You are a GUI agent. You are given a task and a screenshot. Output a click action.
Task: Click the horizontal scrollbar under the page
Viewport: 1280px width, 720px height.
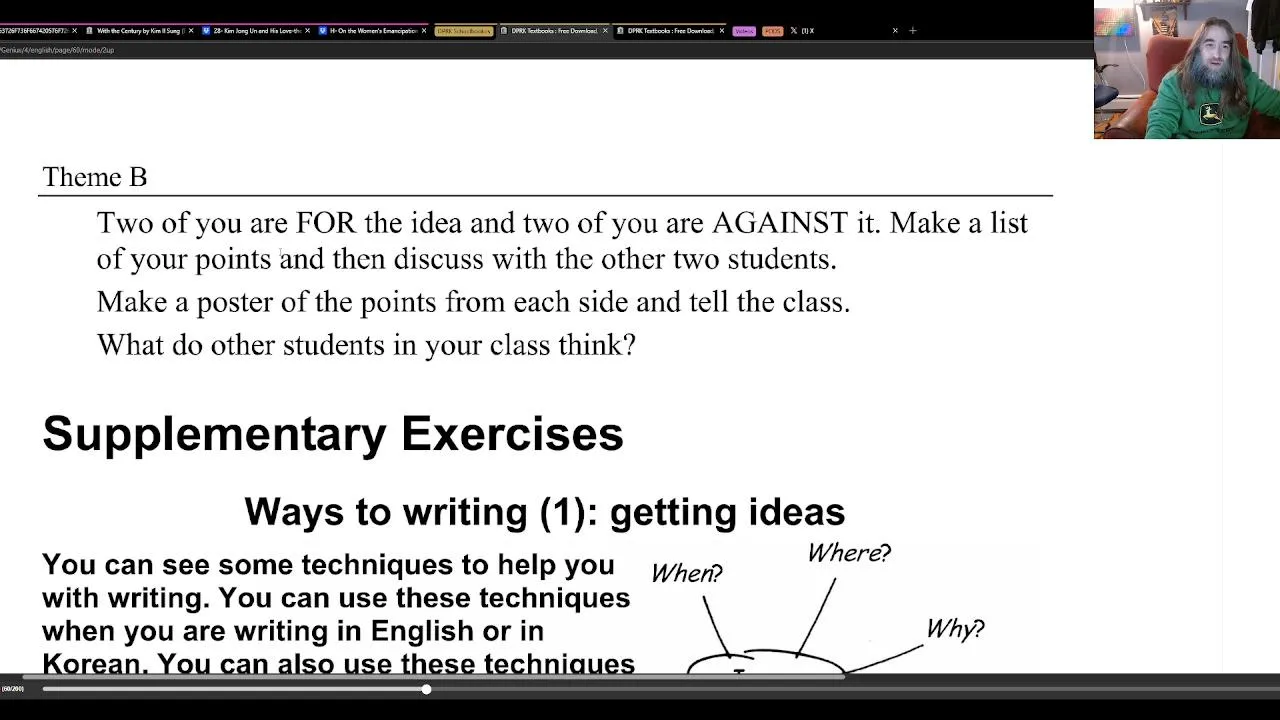click(x=435, y=676)
